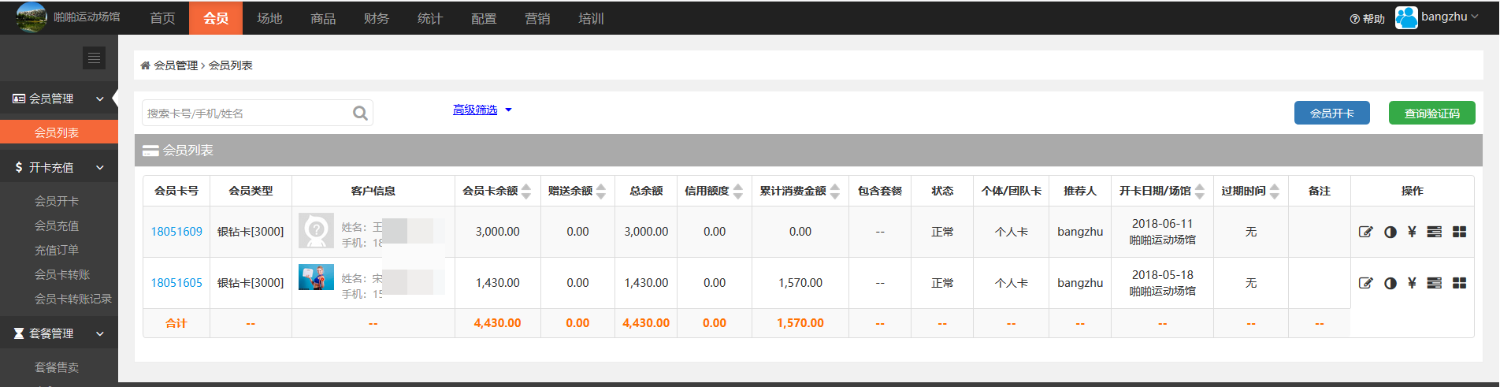Select 会员列表 in sidebar
Viewport: 1500px width, 387px height.
click(59, 132)
